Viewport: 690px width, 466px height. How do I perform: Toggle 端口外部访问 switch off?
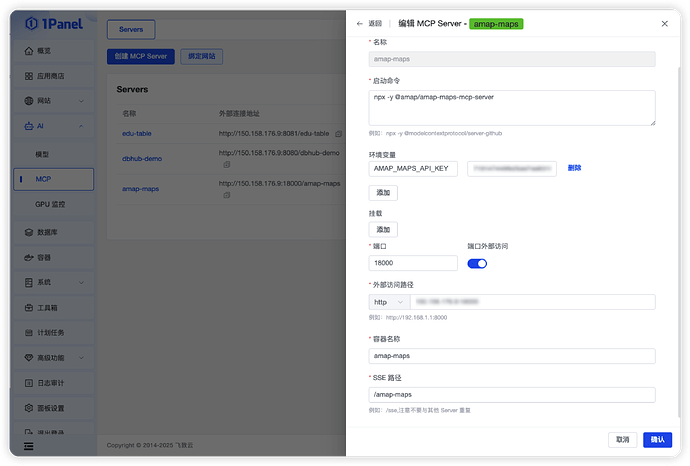pyautogui.click(x=477, y=264)
